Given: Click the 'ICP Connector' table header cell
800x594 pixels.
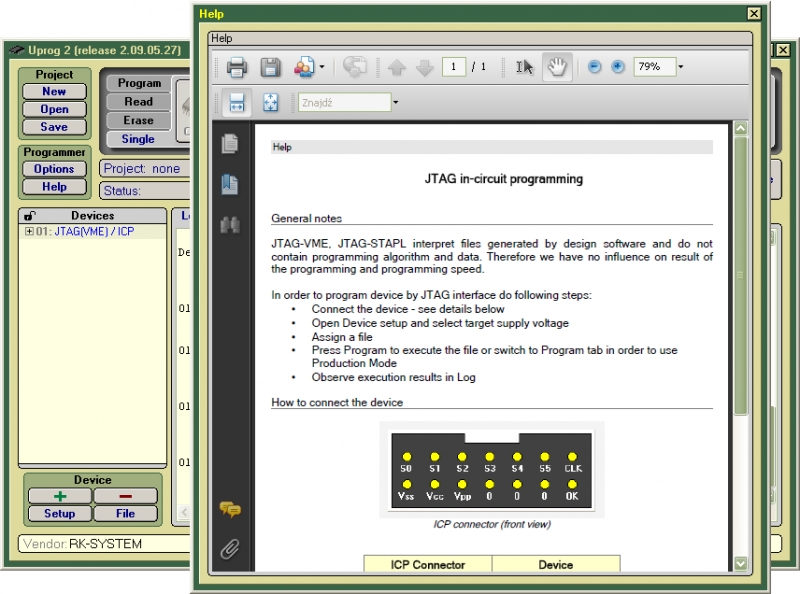Looking at the screenshot, I should [428, 564].
